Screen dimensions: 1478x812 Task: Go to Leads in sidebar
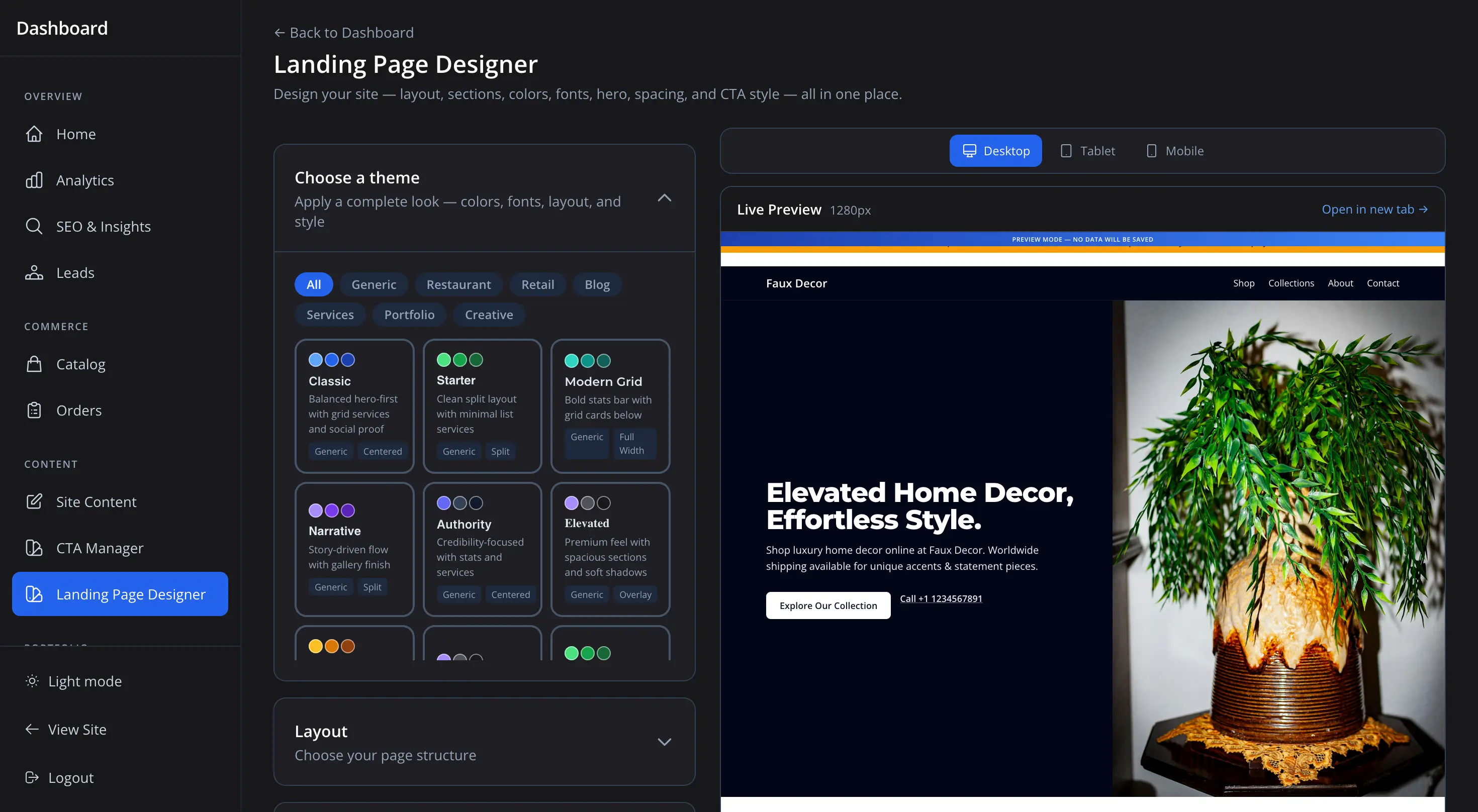[x=75, y=272]
